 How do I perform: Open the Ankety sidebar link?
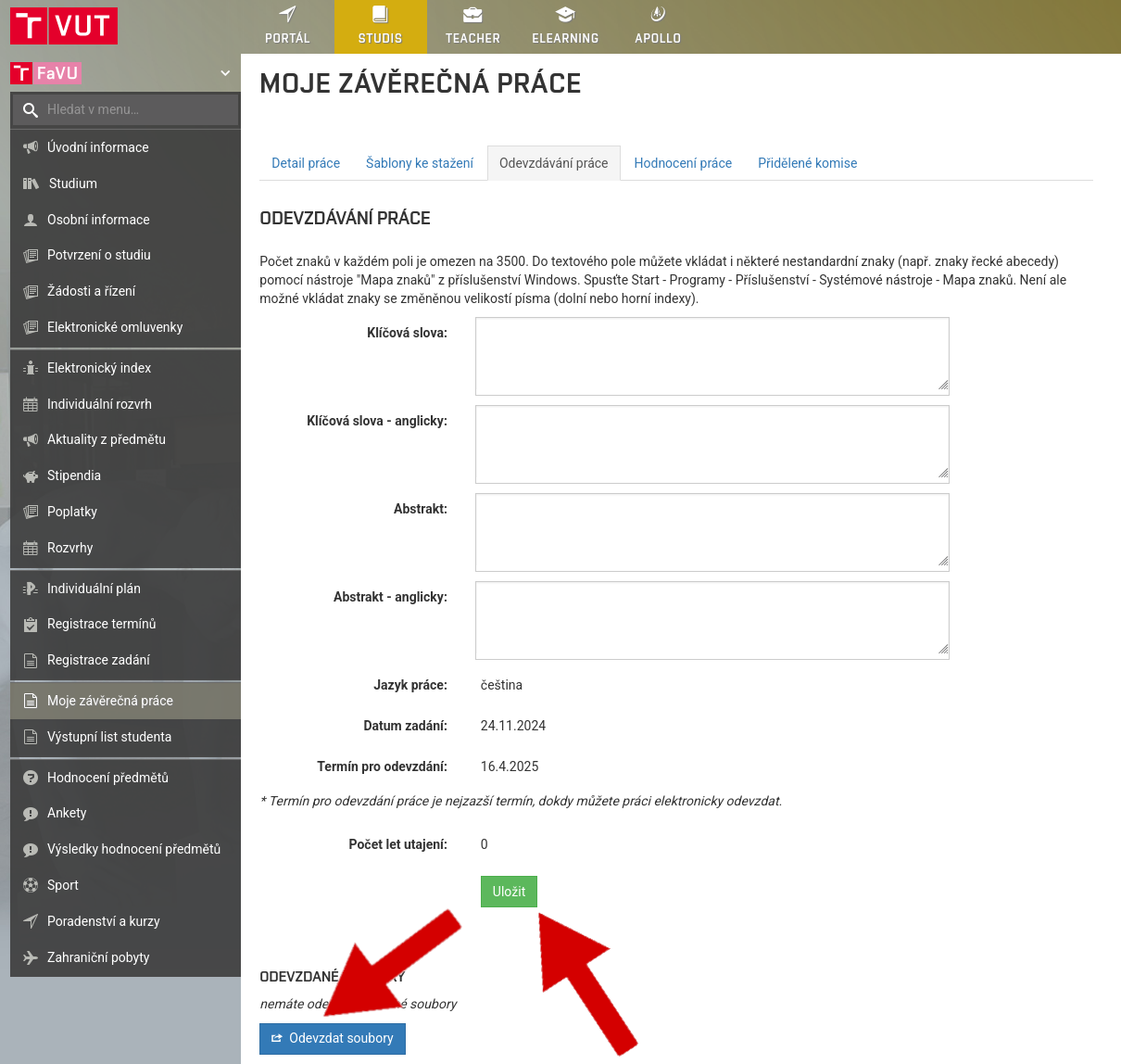pyautogui.click(x=125, y=813)
